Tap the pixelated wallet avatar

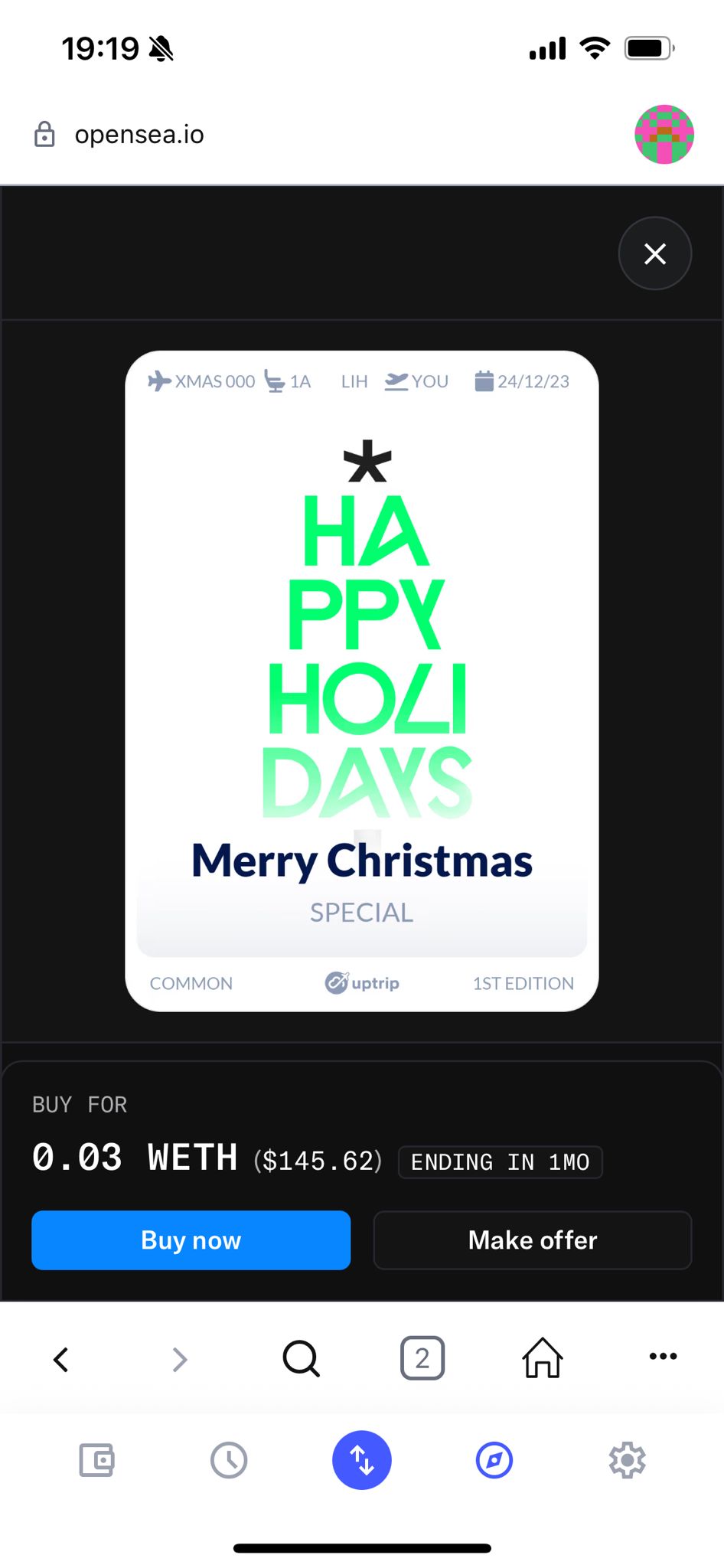coord(664,134)
